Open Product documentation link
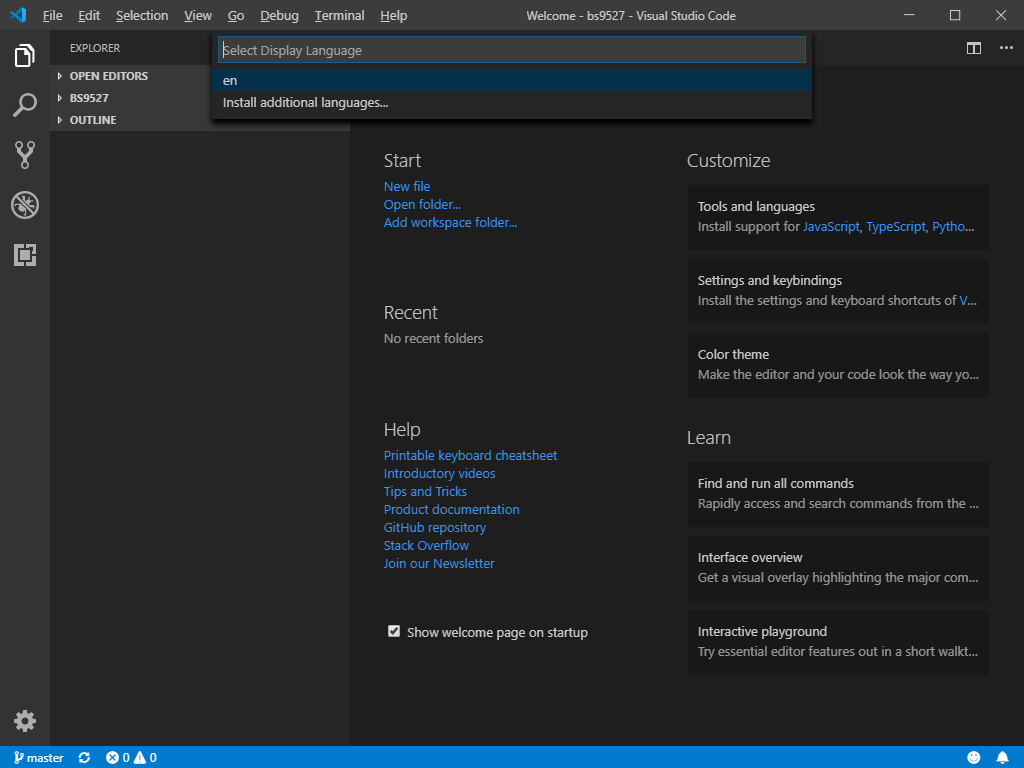 click(x=451, y=509)
